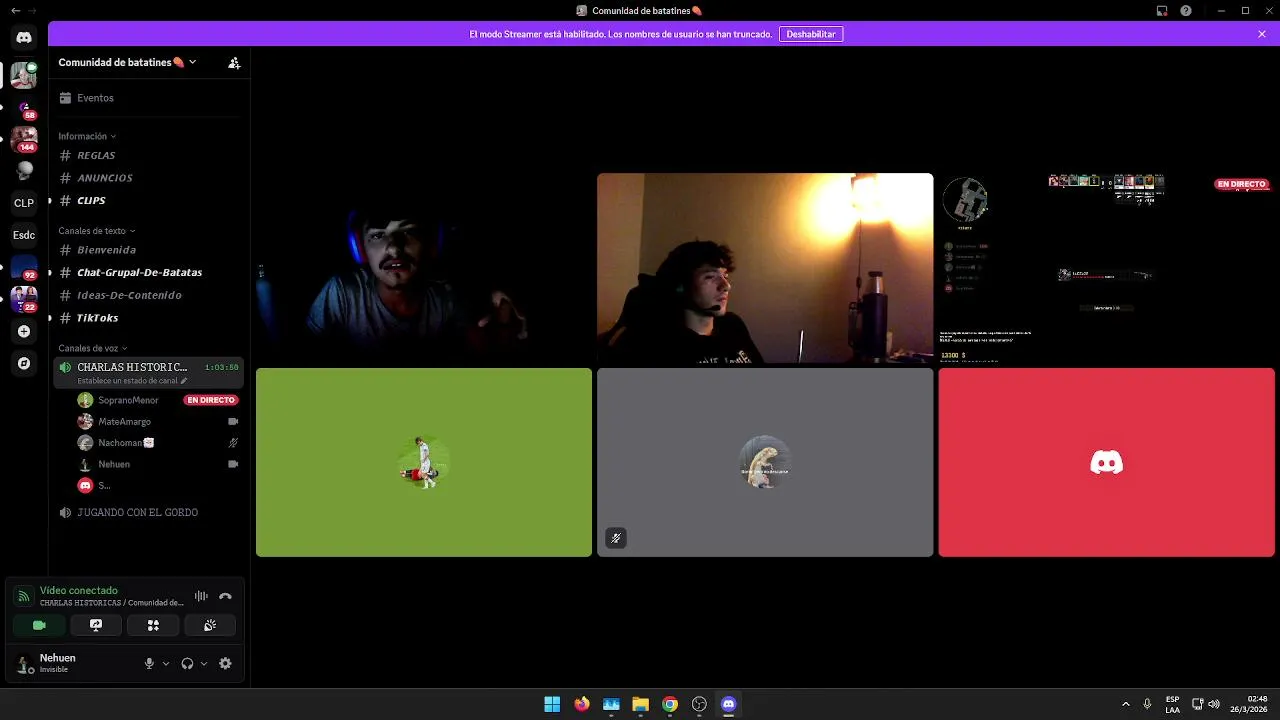Click the add a server plus icon
The image size is (1280, 720).
(24, 331)
